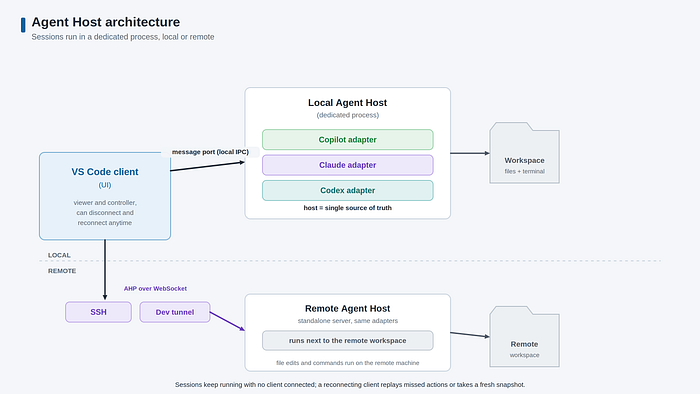The image size is (700, 394).
Task: Click the Remote workspace folder icon
Action: pos(525,337)
